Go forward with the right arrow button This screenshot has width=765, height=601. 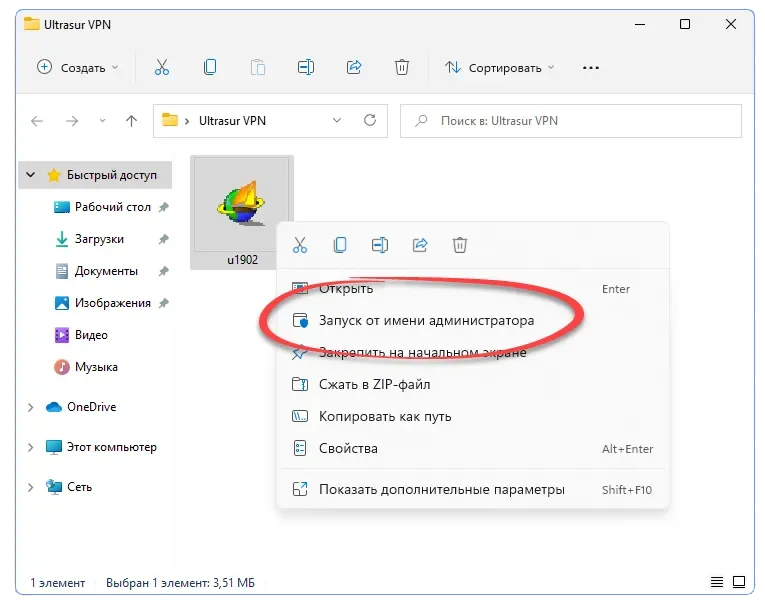point(72,120)
